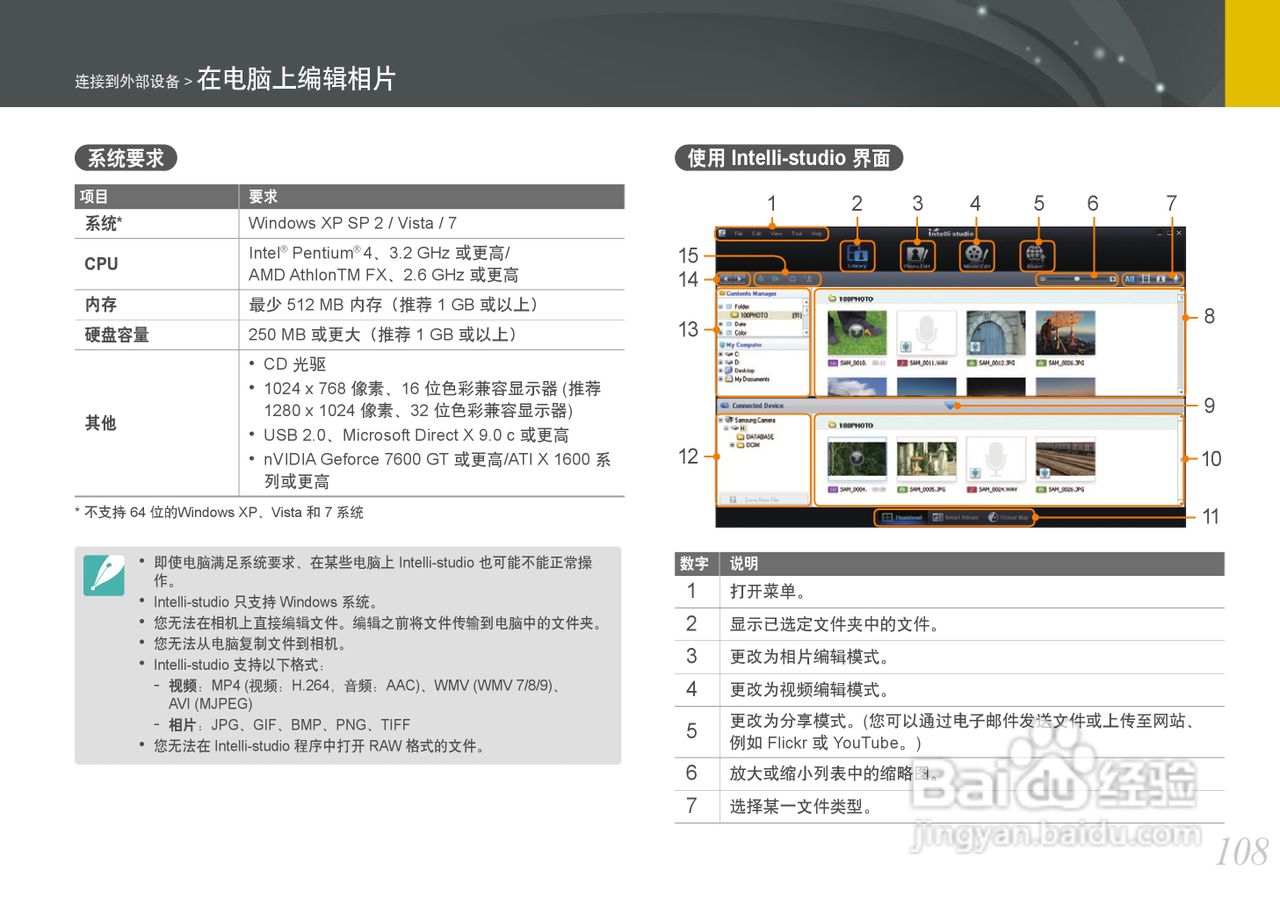Filter list to video files (film icon)

pyautogui.click(x=1146, y=279)
